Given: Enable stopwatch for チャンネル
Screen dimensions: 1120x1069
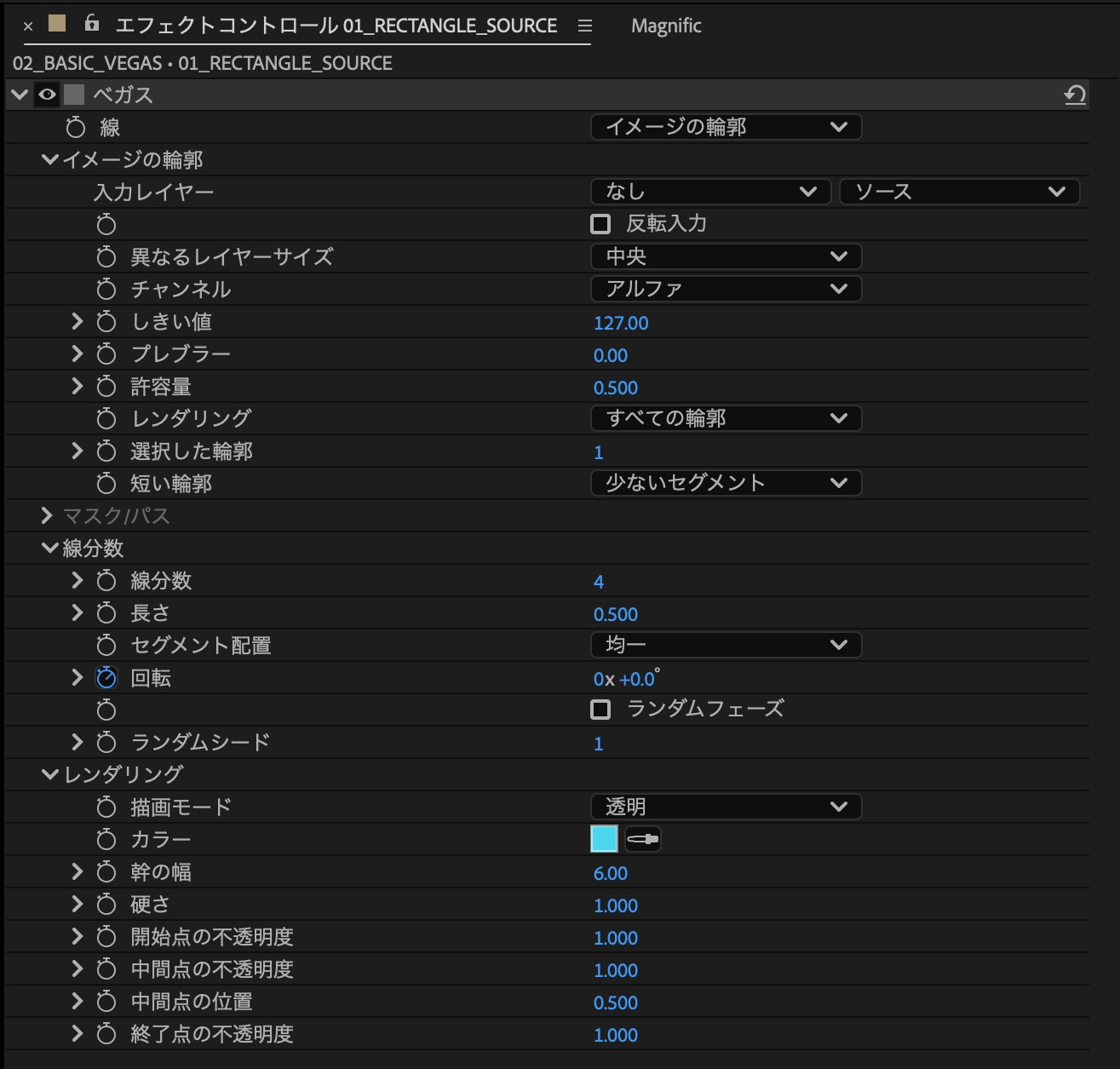Looking at the screenshot, I should click(106, 290).
